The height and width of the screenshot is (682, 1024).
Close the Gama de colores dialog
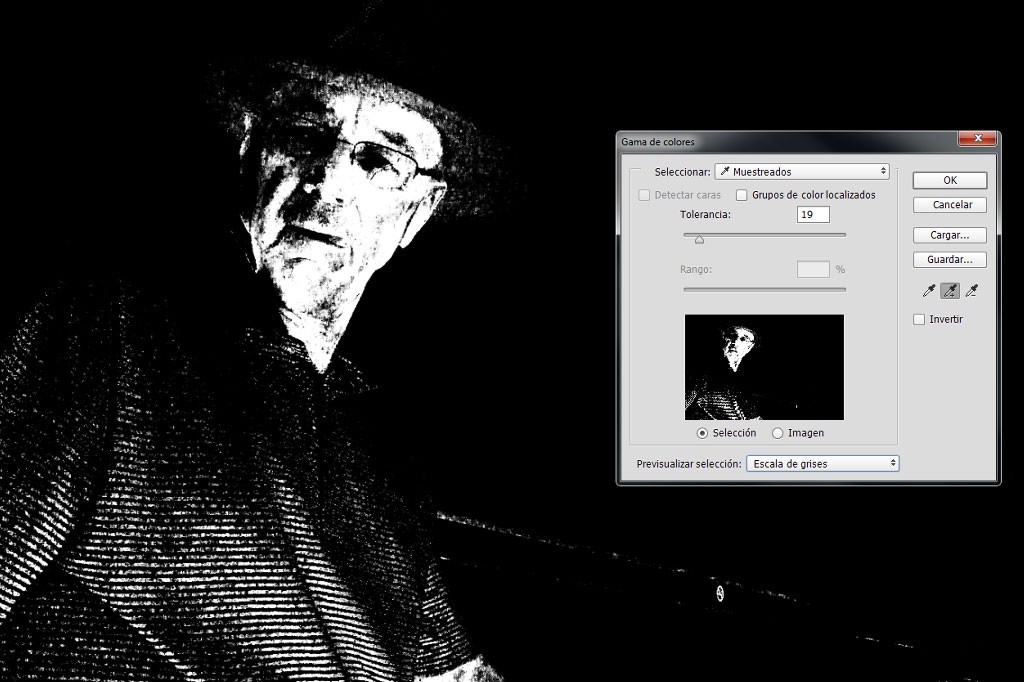[x=978, y=138]
